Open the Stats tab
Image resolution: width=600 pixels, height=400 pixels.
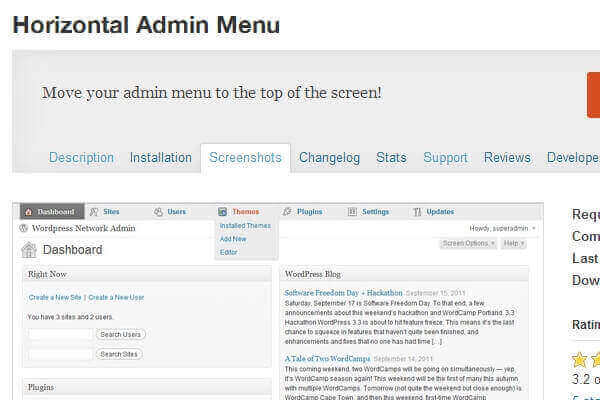[x=391, y=158]
